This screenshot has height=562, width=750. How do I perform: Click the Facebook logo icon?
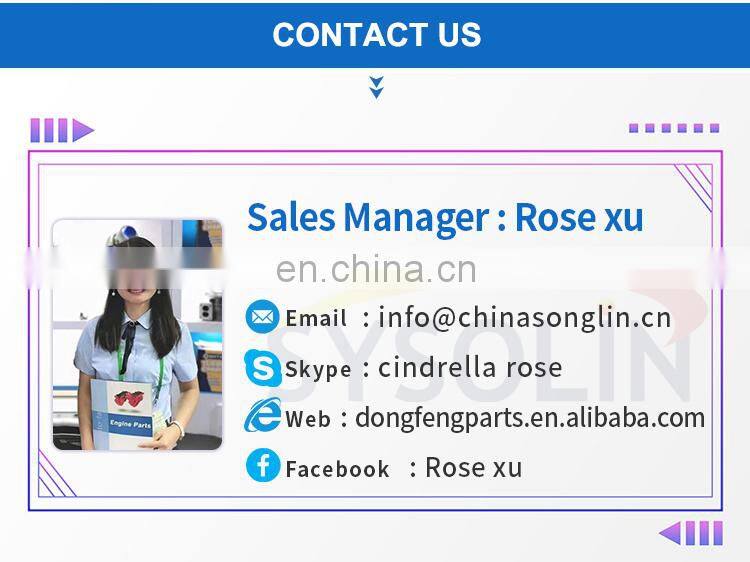[x=263, y=465]
